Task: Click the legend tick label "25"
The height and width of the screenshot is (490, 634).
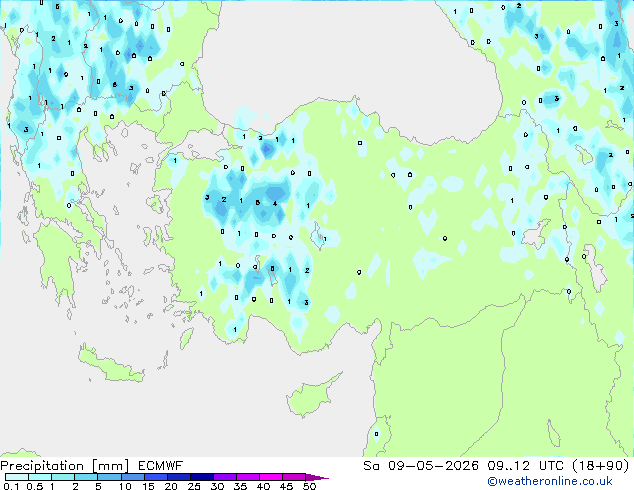Action: pos(194,486)
